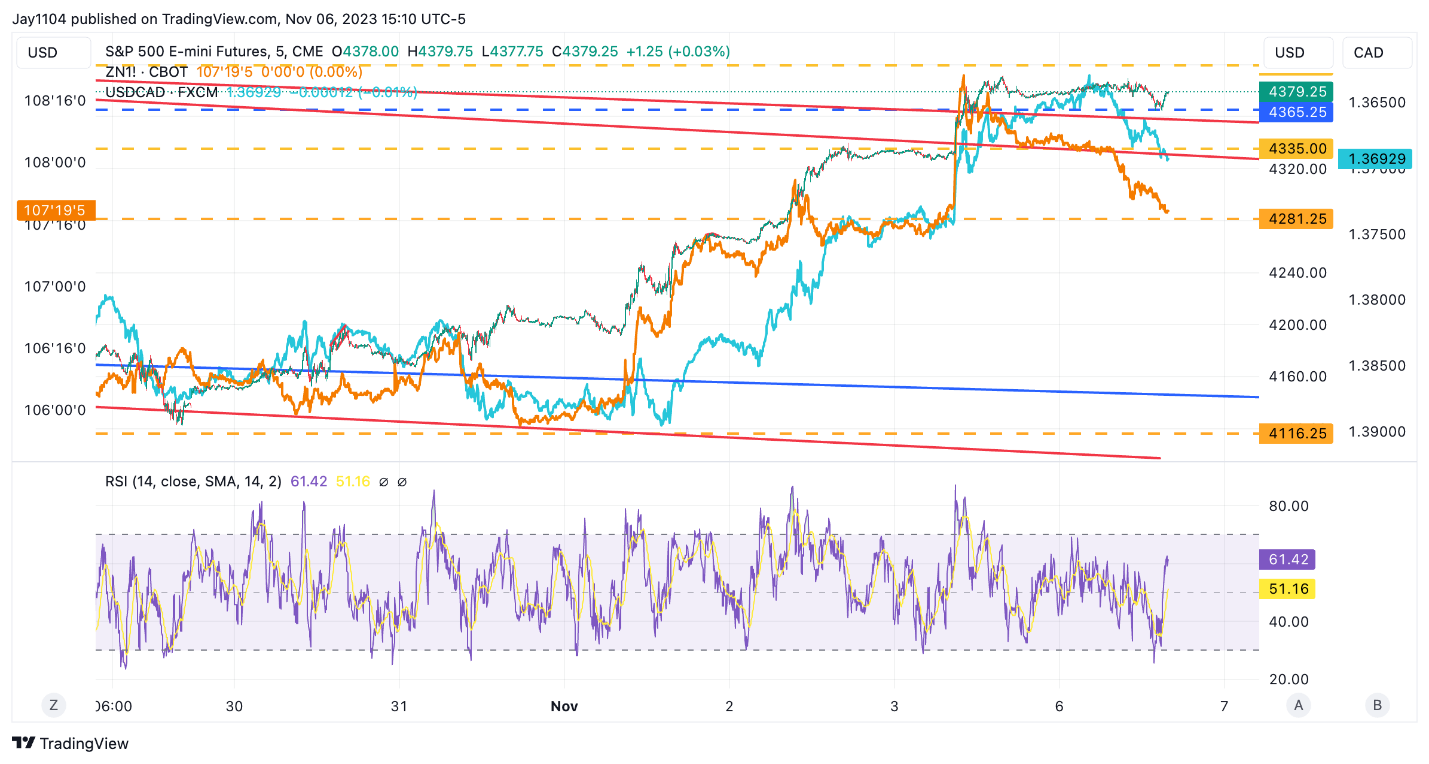Click the Z timezone button

coord(53,705)
